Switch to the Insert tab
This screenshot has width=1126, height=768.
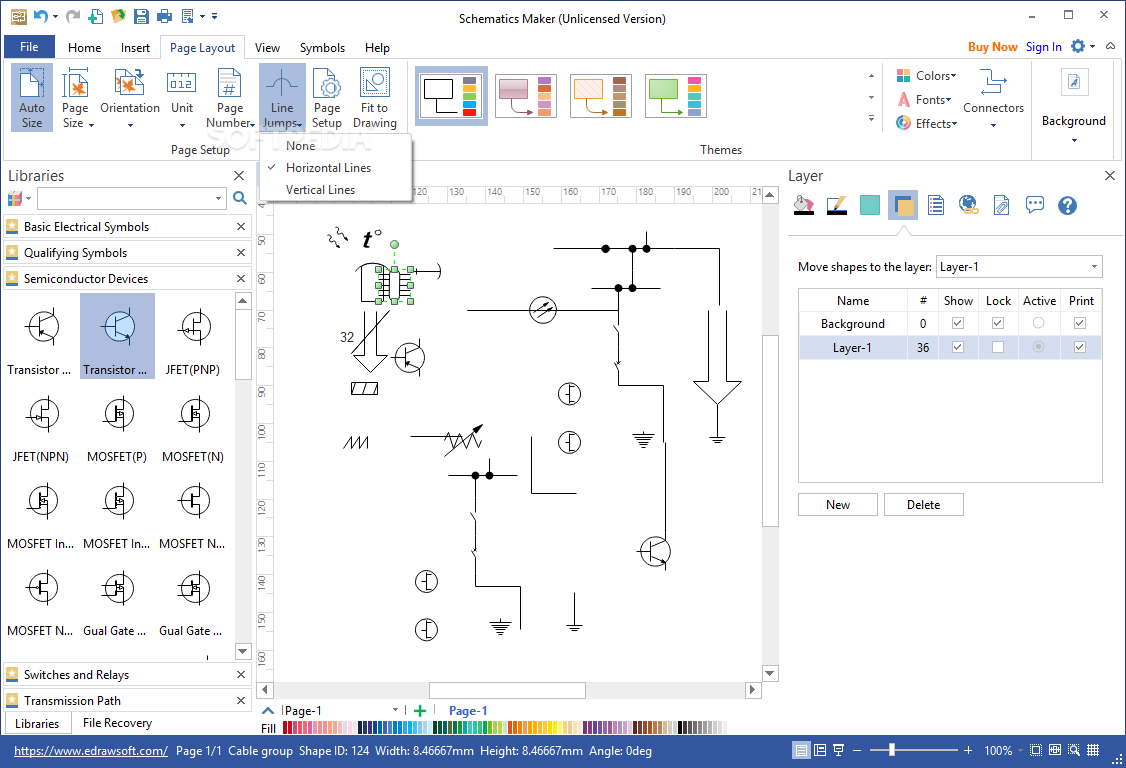(x=135, y=47)
